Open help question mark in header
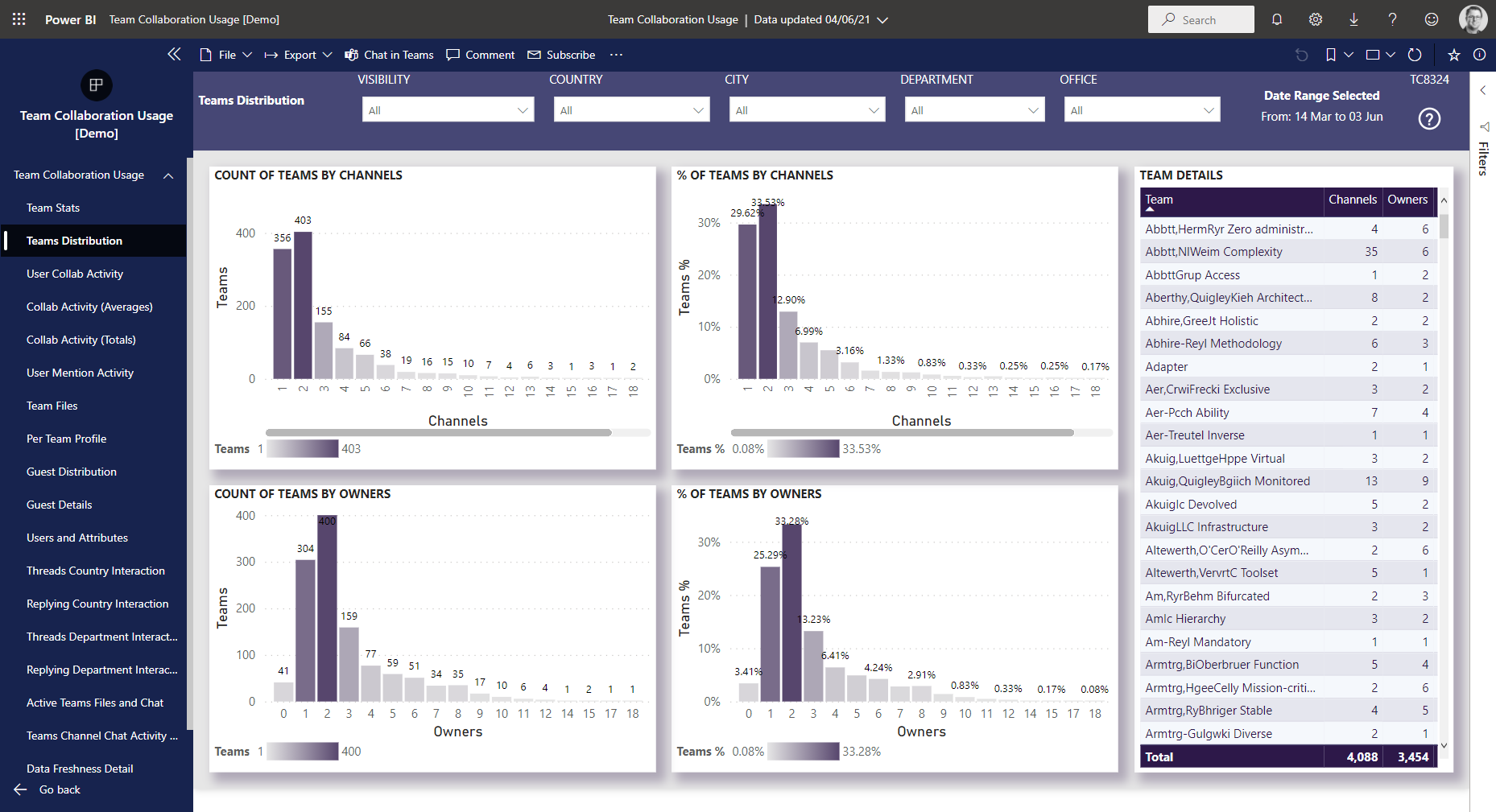 click(x=1392, y=19)
